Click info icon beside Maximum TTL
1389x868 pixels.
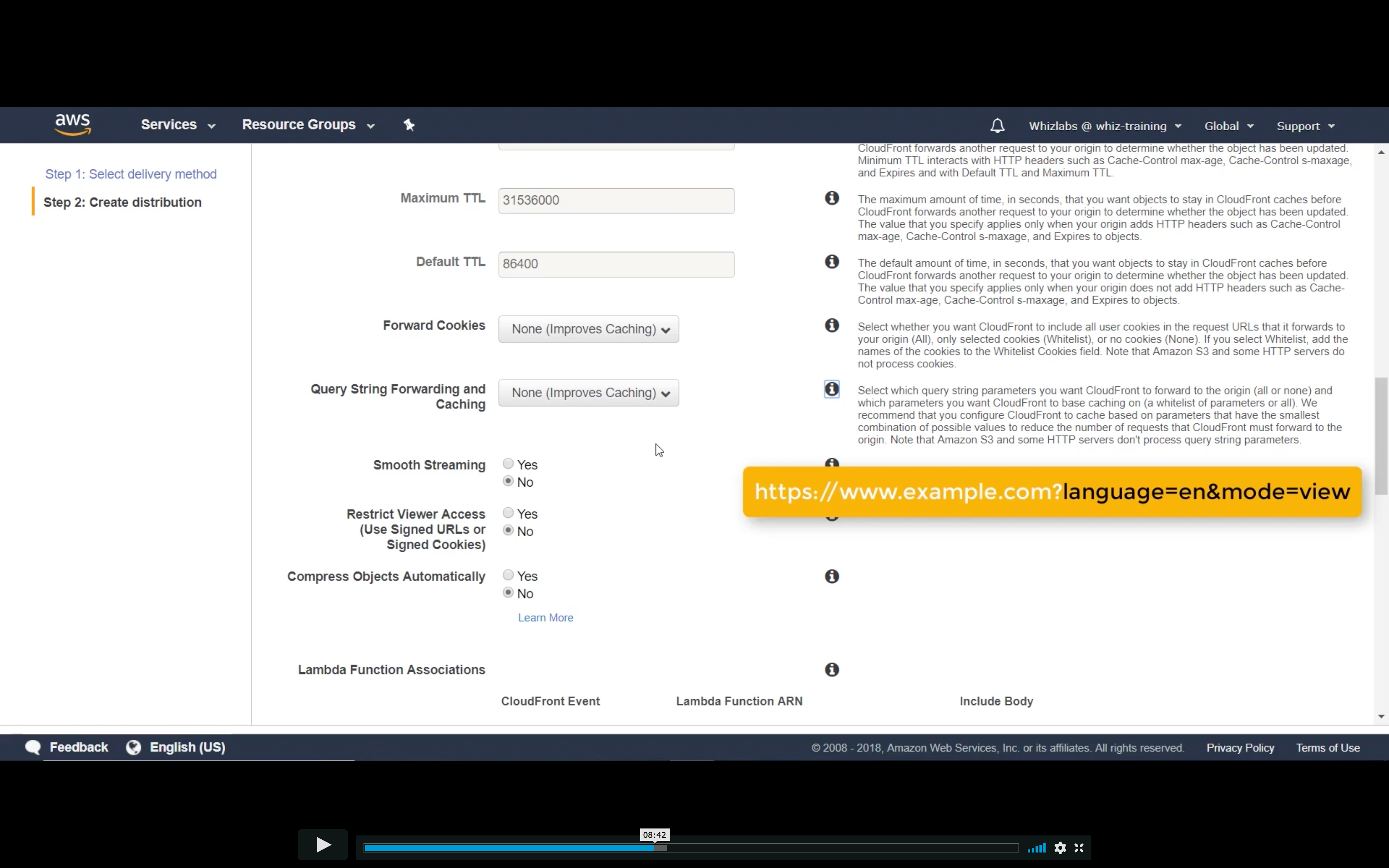(832, 198)
